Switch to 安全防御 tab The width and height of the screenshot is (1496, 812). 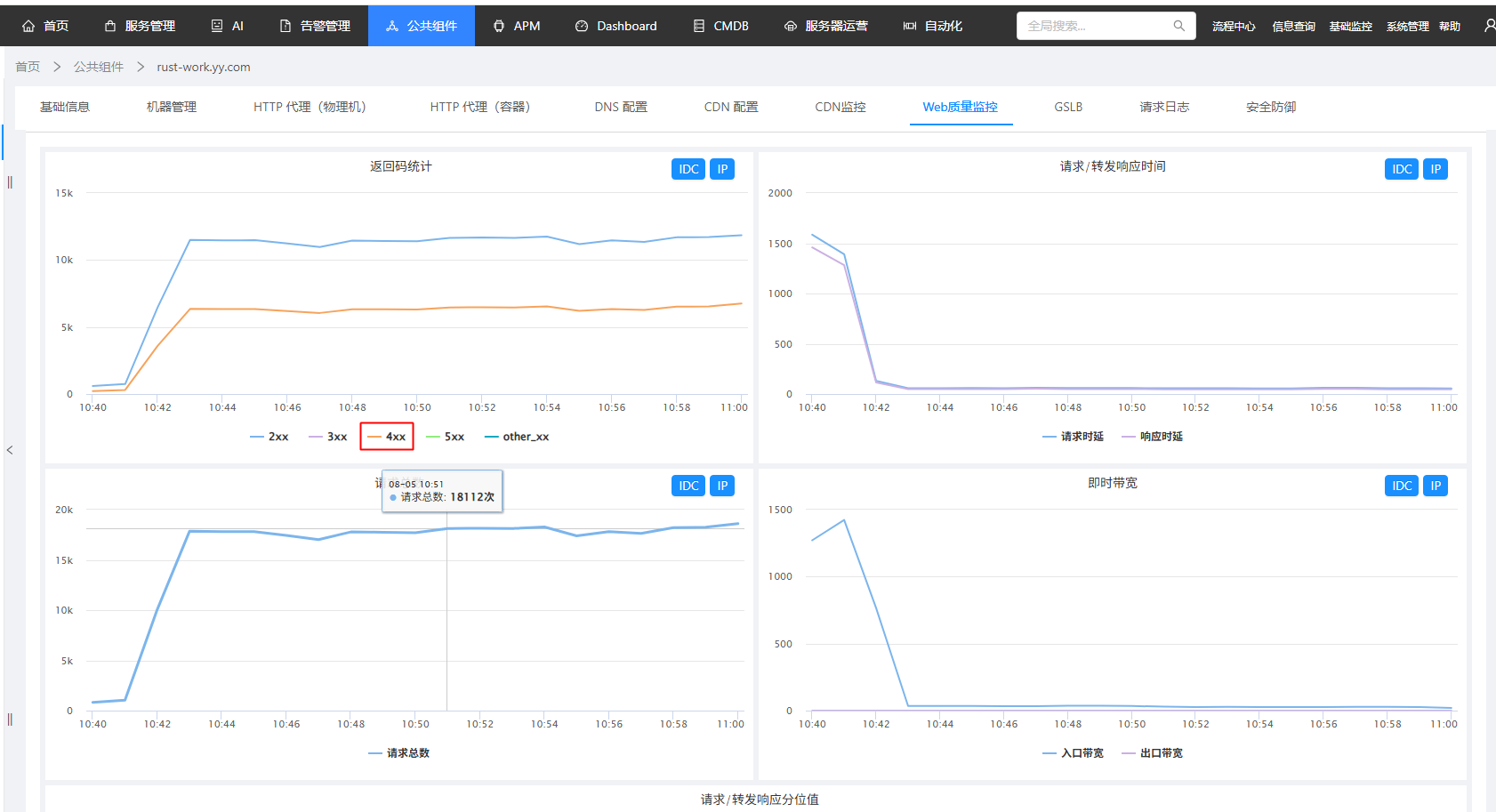[x=1271, y=107]
